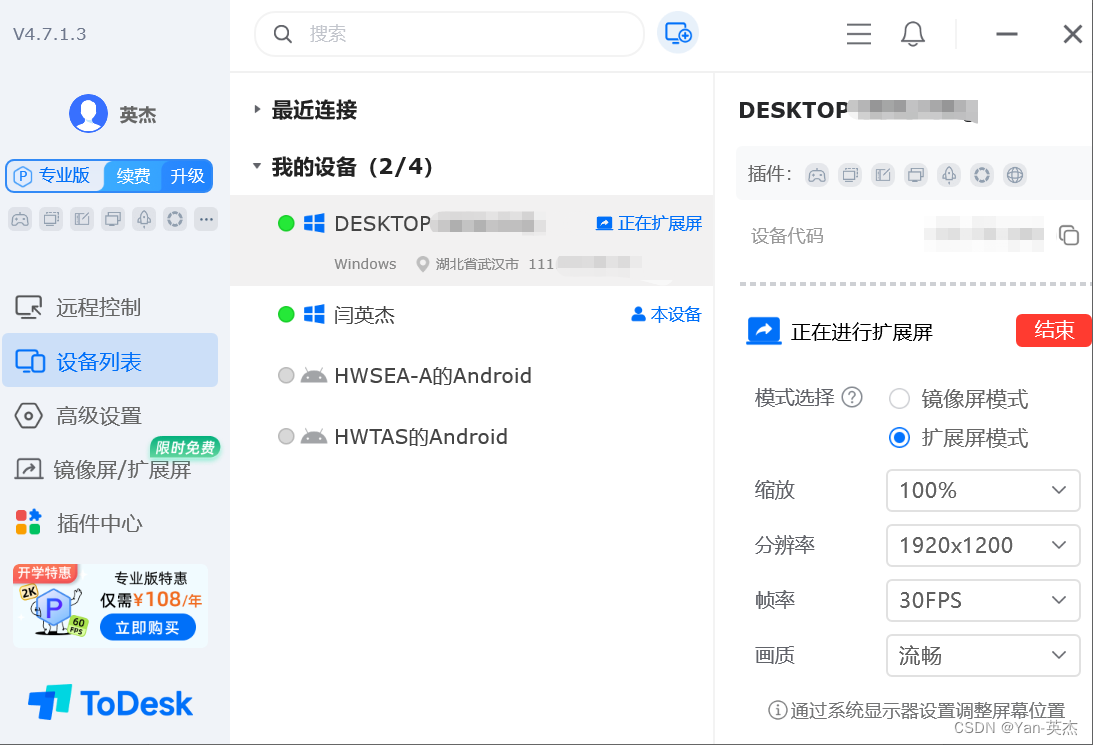Select 扩展屏模式 radio button
The image size is (1093, 745).
(899, 438)
